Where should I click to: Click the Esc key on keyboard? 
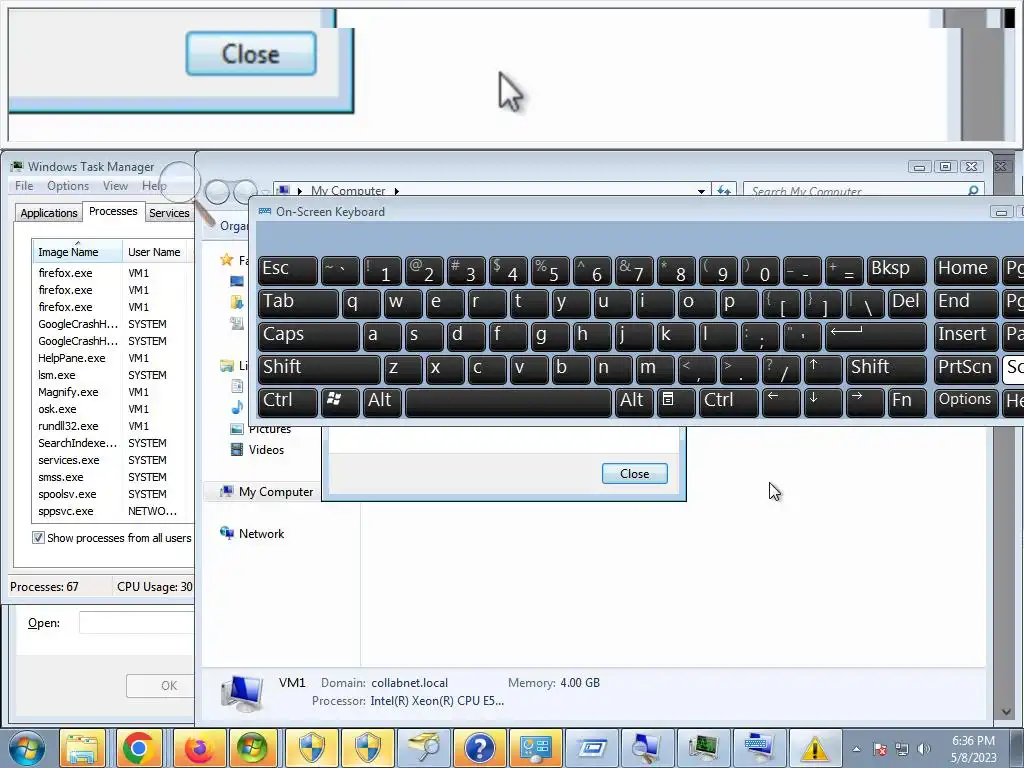coord(287,270)
